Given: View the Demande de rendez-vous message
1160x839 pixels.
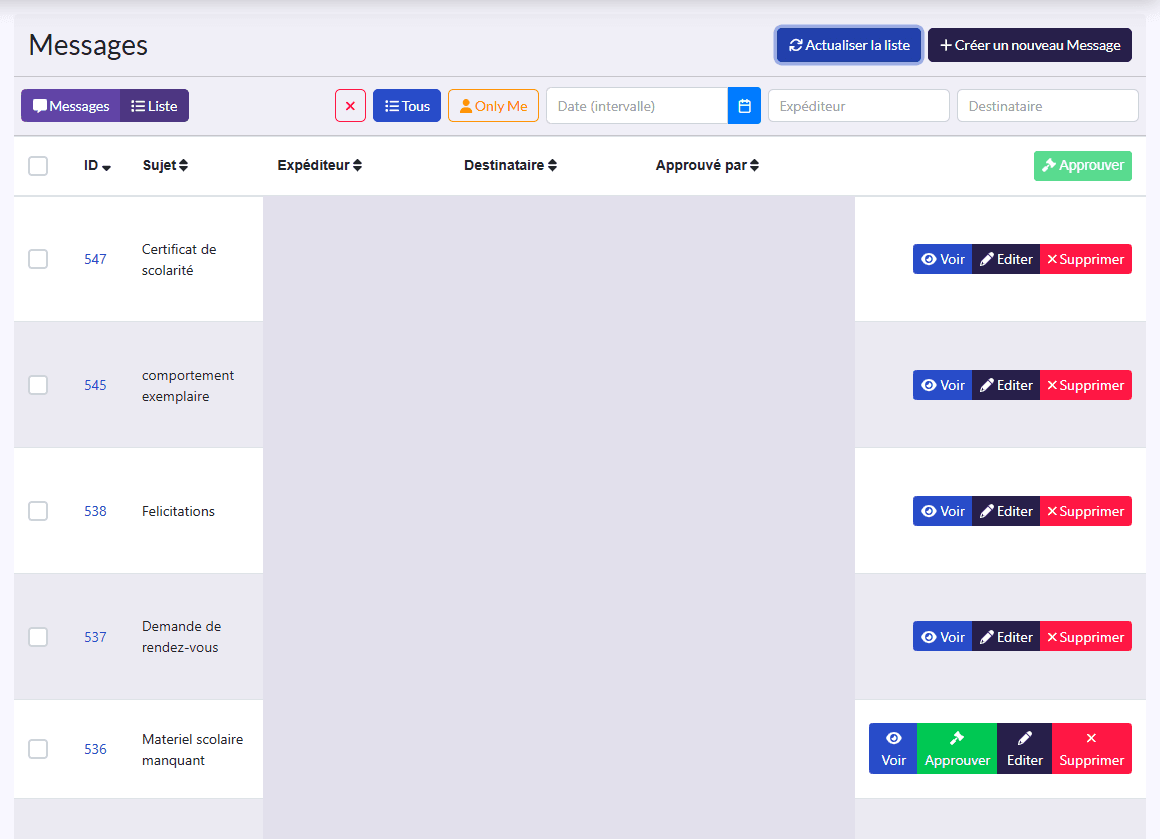Looking at the screenshot, I should pyautogui.click(x=942, y=636).
